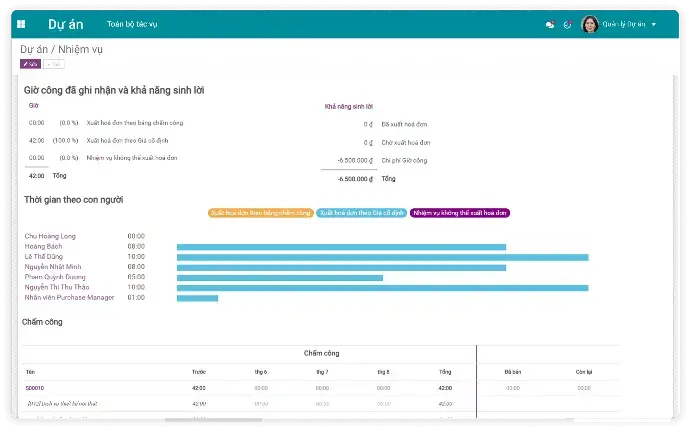Open the Toàn bộ tác vụ menu
690x430 pixels.
(x=132, y=24)
